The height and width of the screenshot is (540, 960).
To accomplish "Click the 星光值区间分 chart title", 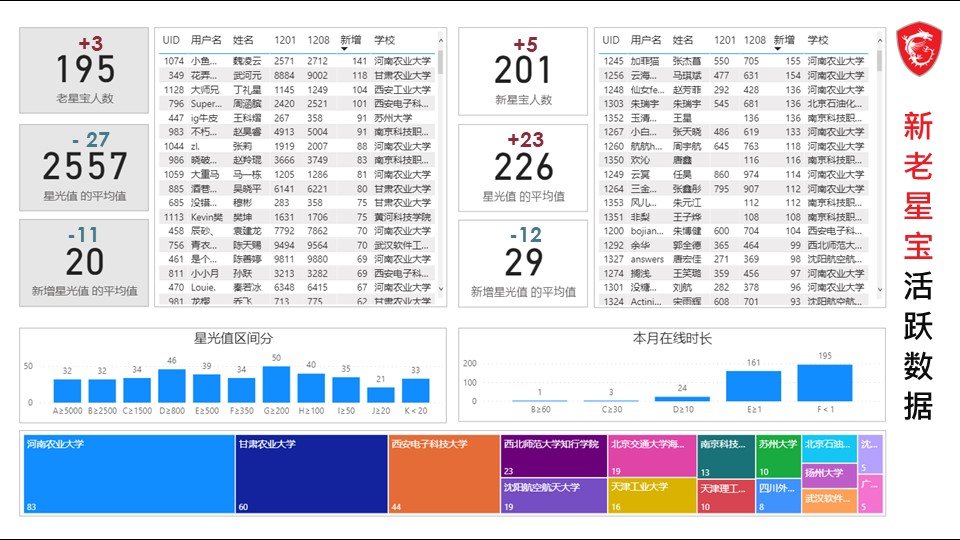I will (233, 339).
